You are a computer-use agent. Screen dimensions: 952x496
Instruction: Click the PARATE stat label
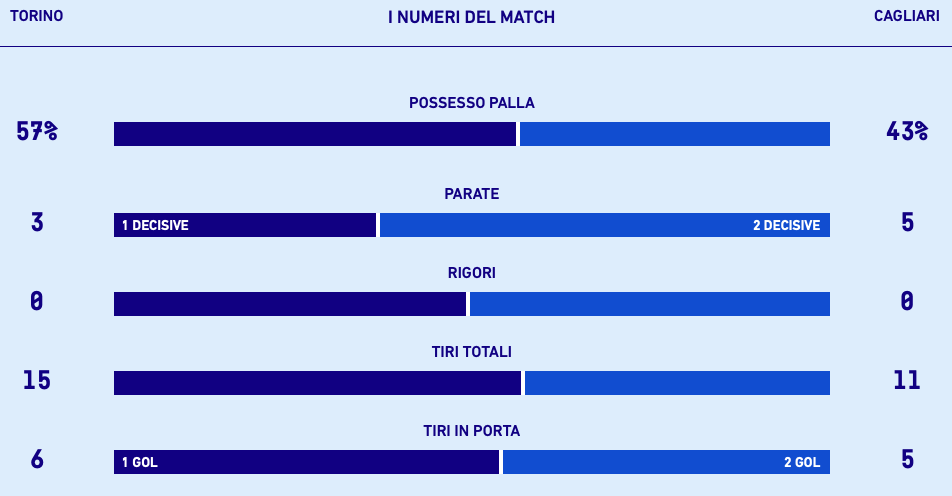[472, 194]
